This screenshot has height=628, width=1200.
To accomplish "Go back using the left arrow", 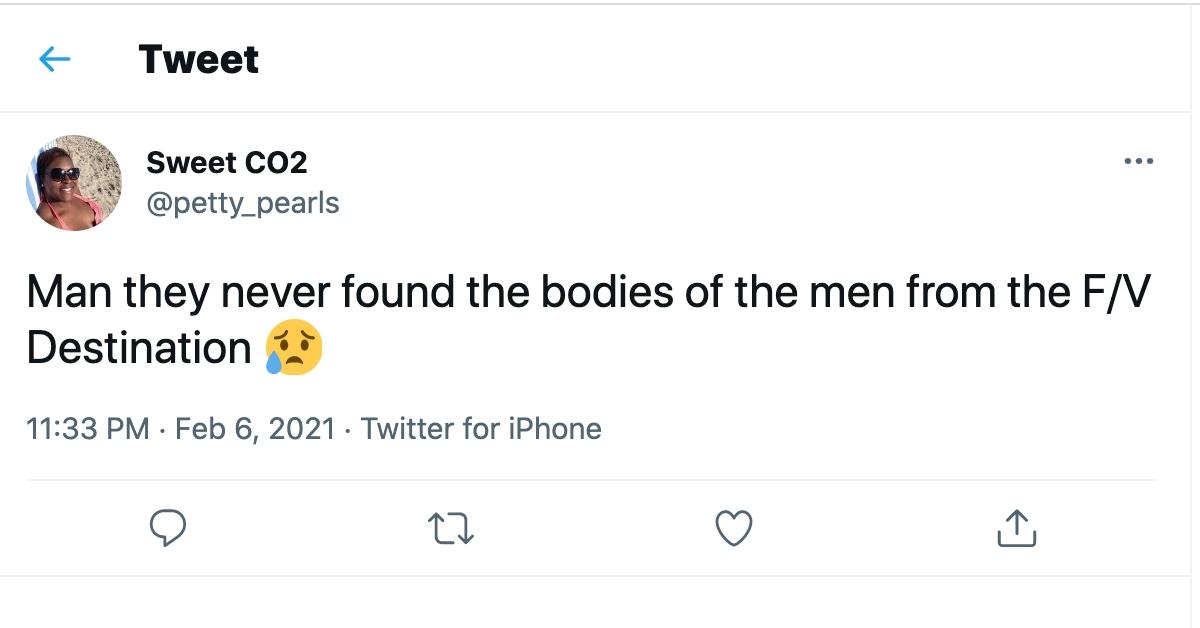I will 55,60.
